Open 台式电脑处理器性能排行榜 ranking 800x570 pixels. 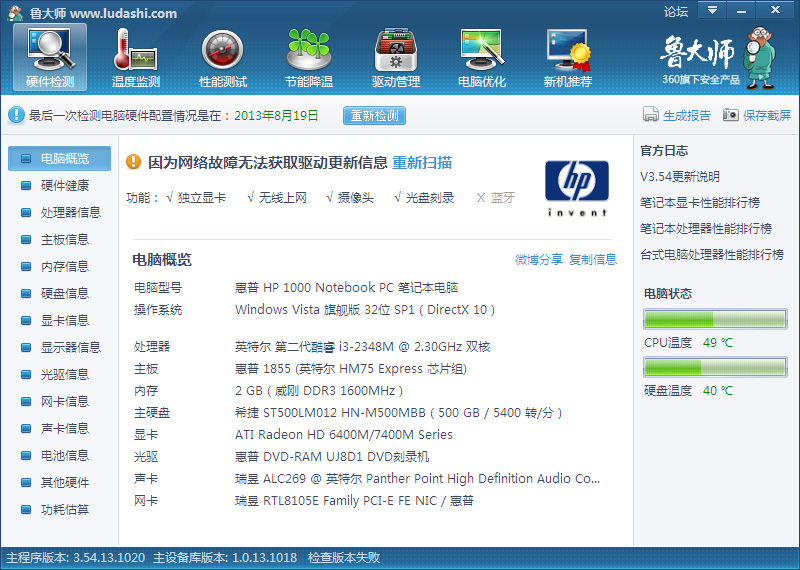click(x=712, y=255)
